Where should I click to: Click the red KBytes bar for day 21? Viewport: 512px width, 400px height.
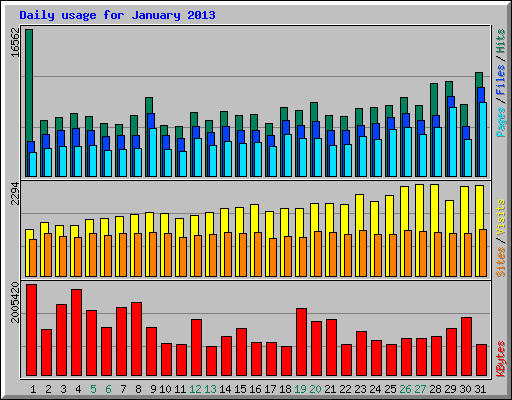point(331,348)
